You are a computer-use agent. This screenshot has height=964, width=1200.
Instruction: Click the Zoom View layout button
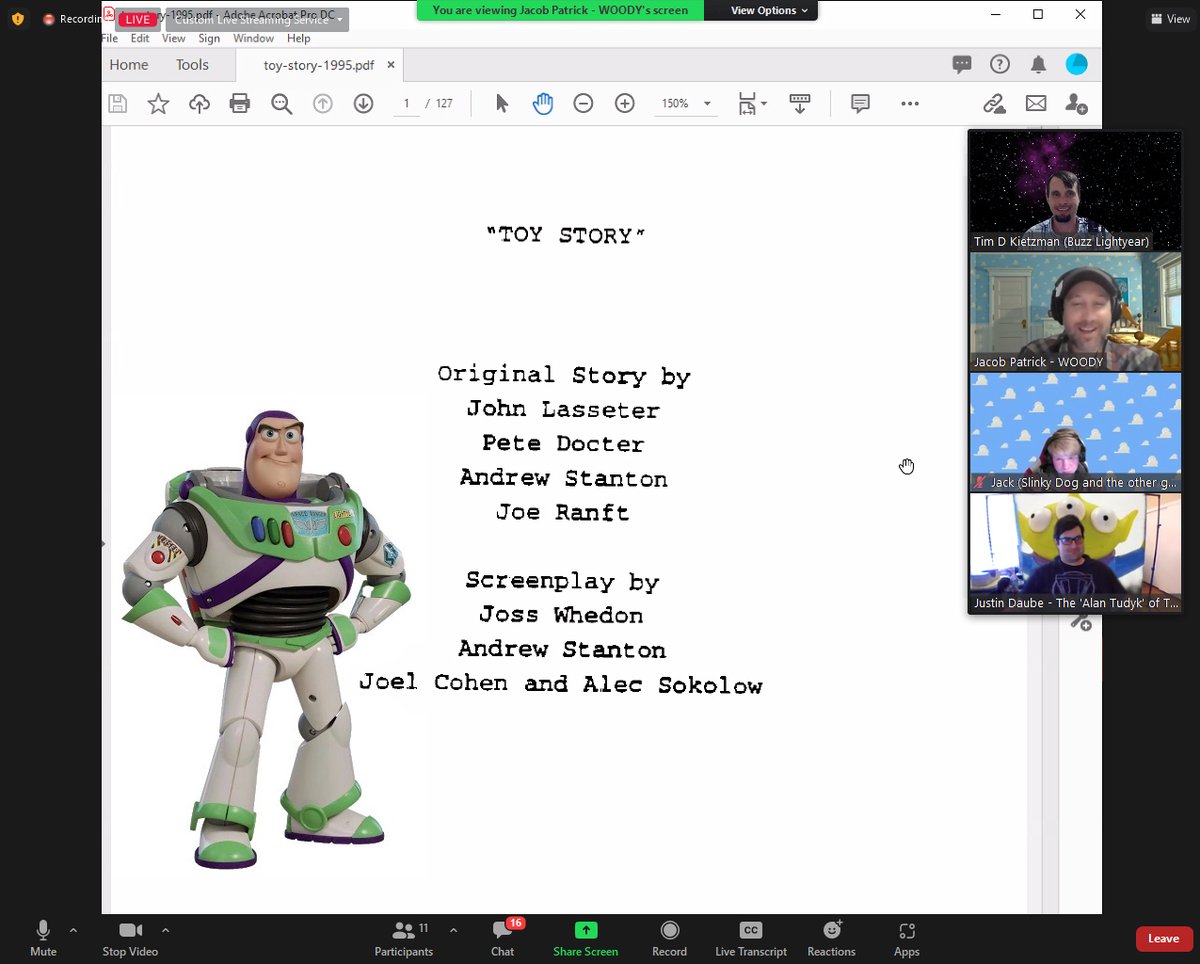coord(1170,18)
